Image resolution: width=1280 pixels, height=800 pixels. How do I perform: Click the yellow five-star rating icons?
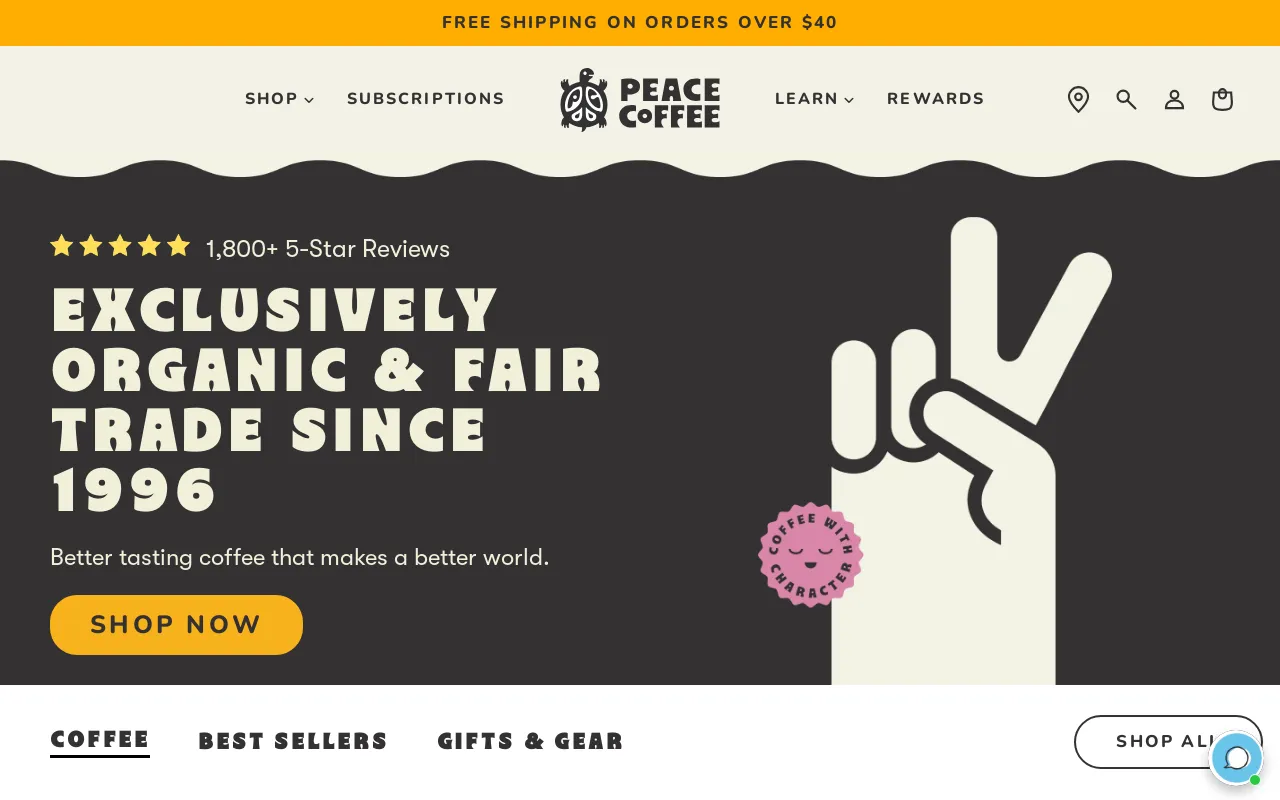point(120,246)
